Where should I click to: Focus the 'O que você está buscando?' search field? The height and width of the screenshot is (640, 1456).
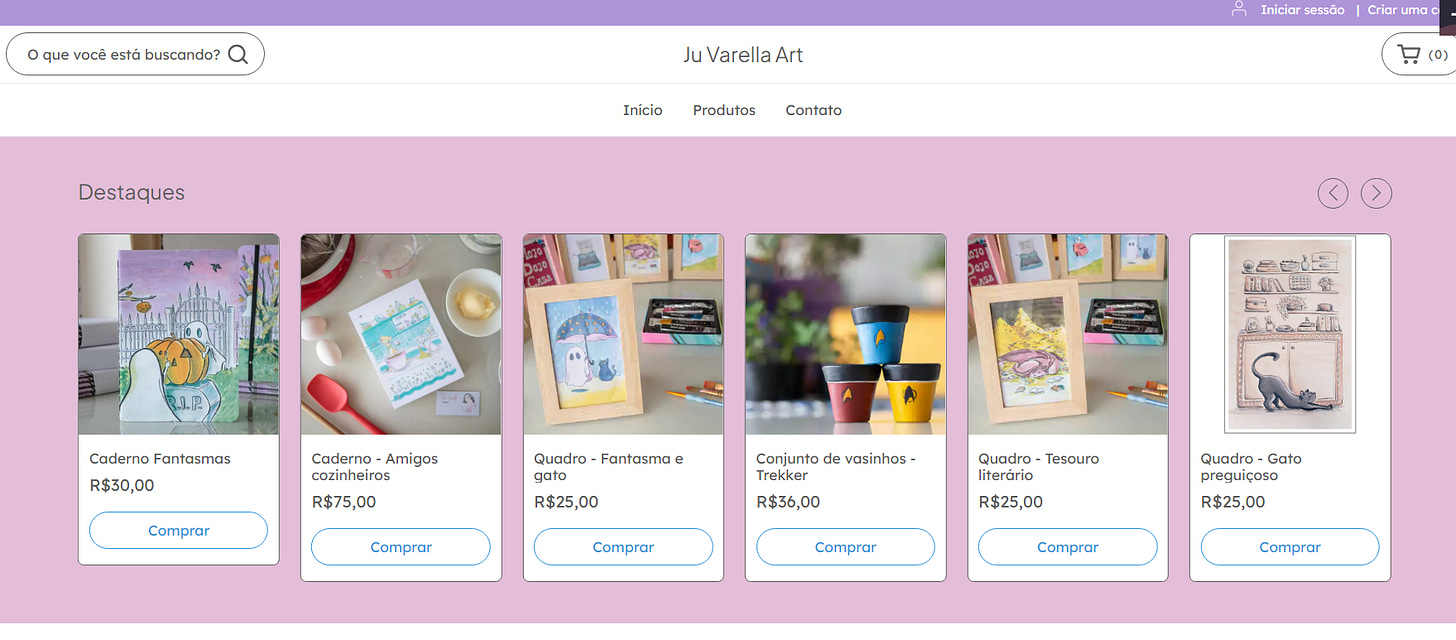point(135,54)
